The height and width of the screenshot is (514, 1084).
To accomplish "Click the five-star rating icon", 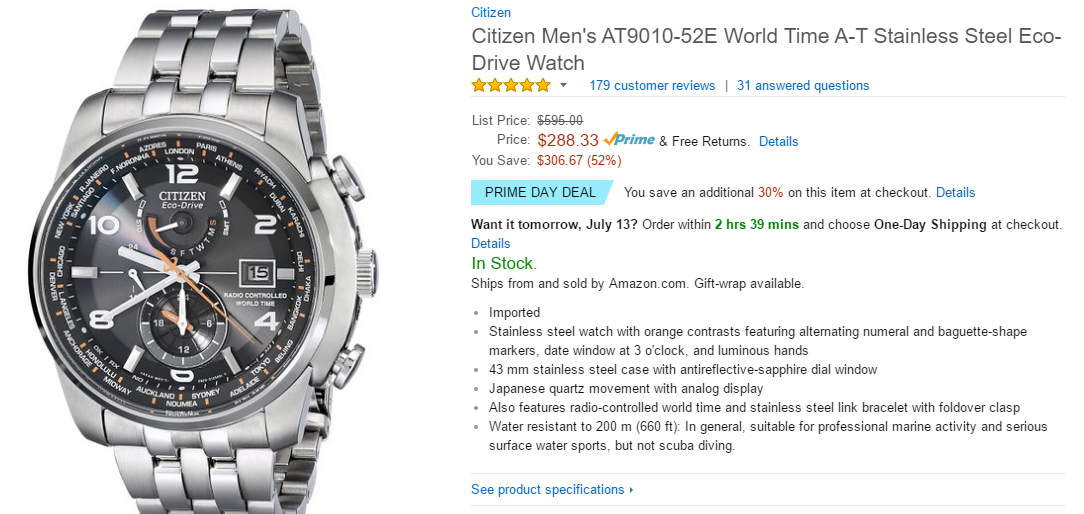I will click(x=510, y=85).
